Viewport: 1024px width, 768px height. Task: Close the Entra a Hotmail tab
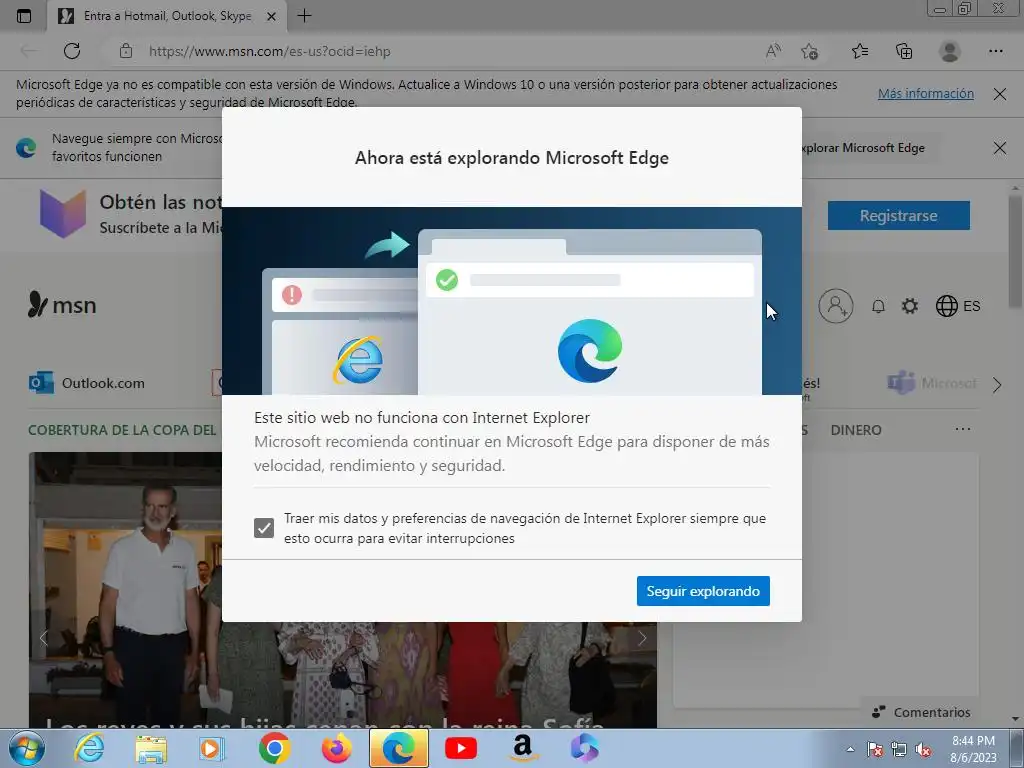pyautogui.click(x=272, y=16)
